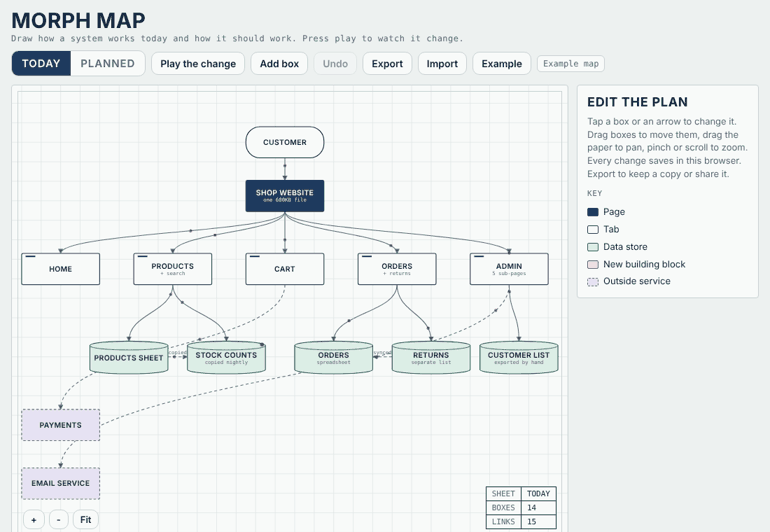
Task: Select the PRODUCTS tab box
Action: pos(173,269)
